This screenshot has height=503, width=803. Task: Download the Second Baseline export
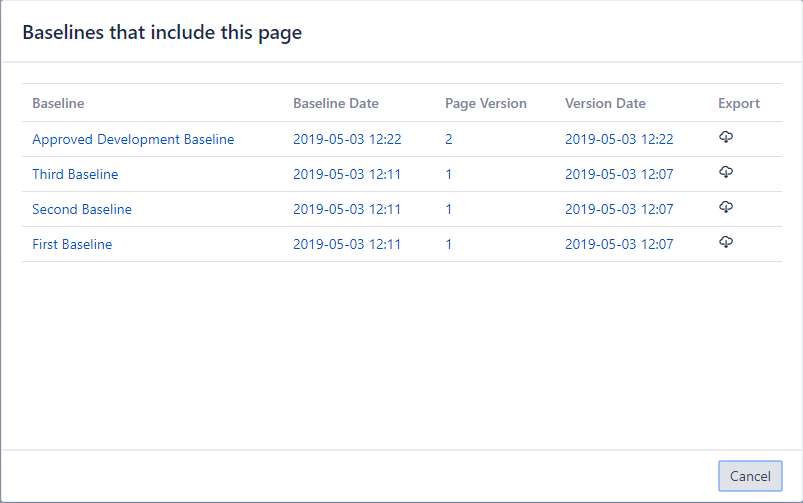(x=726, y=208)
